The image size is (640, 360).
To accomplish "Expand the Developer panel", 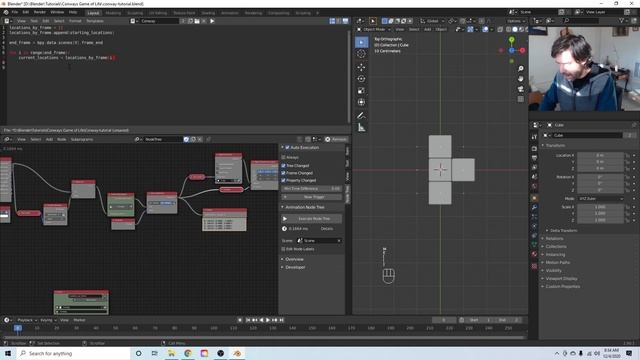I will (295, 267).
